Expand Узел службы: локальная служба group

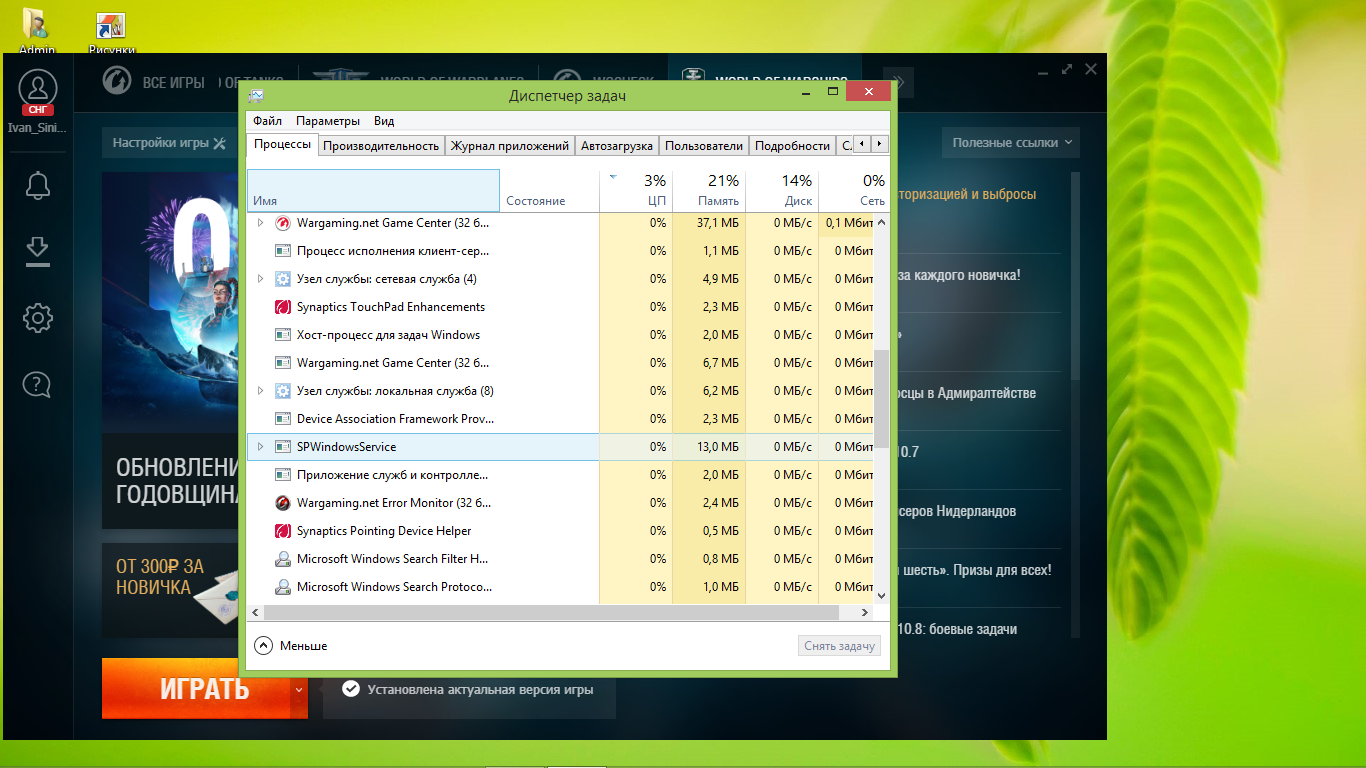click(x=261, y=391)
